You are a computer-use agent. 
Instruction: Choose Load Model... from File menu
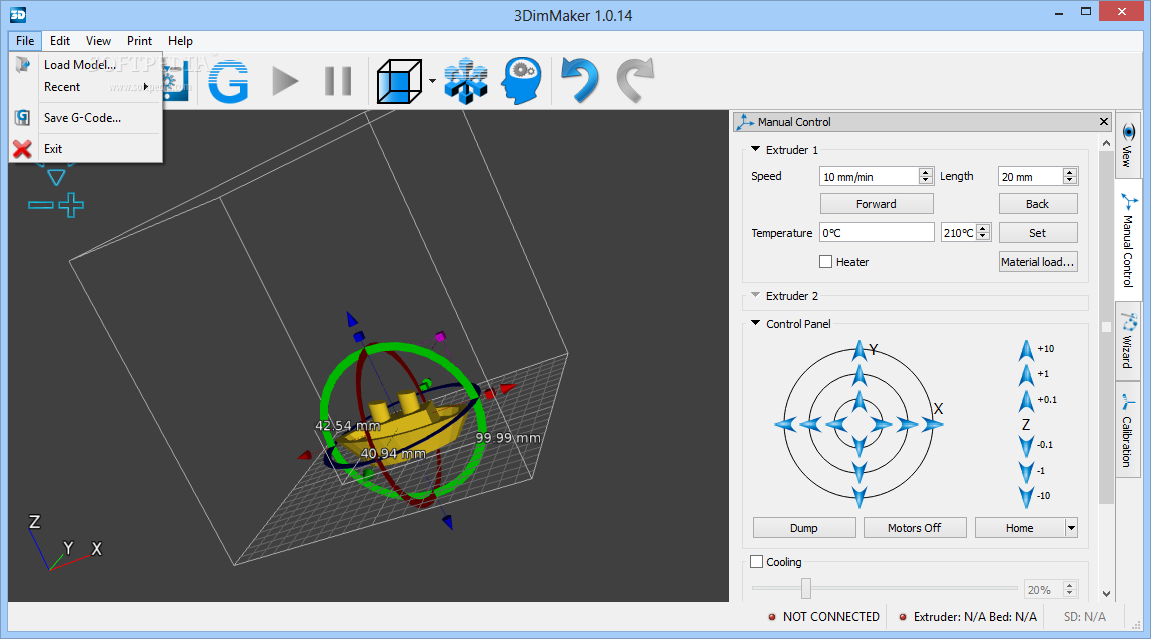tap(85, 65)
